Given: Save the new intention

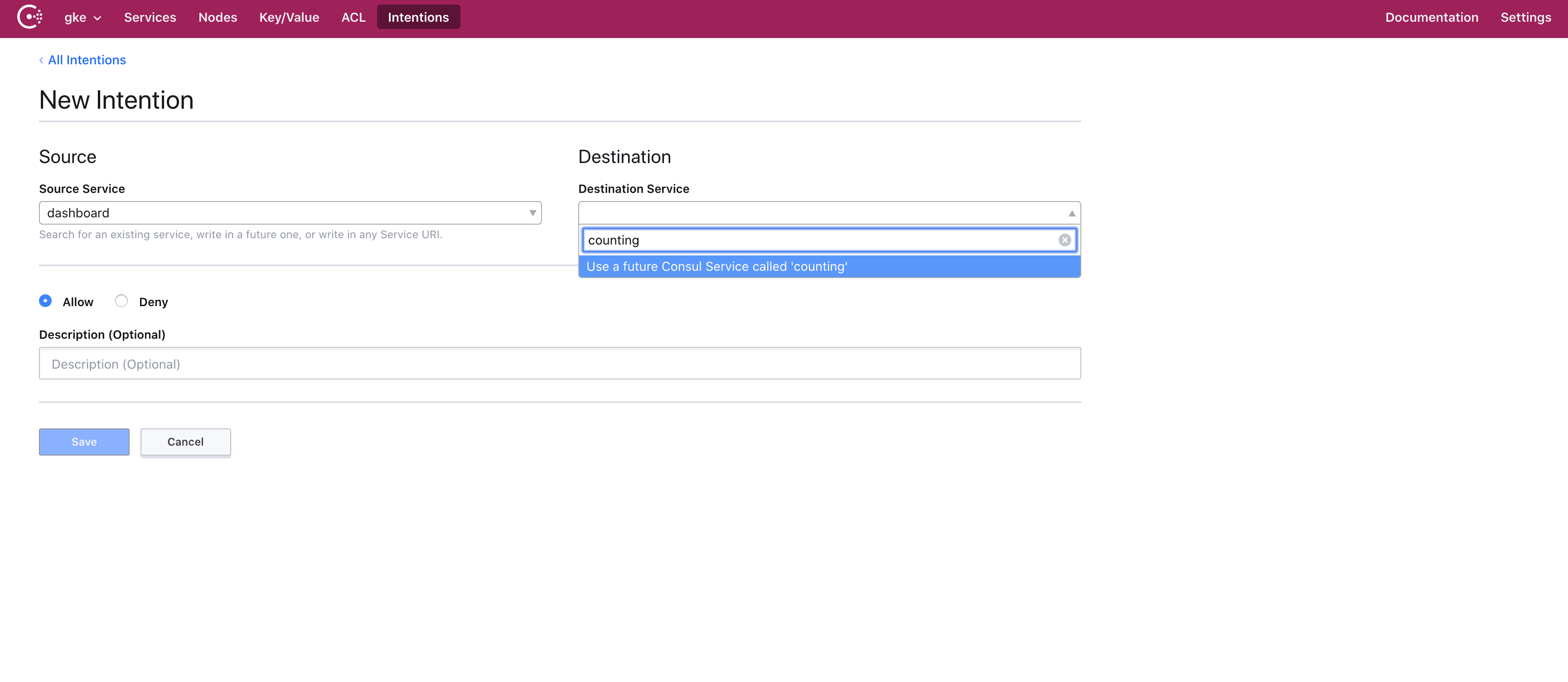Looking at the screenshot, I should (x=83, y=442).
